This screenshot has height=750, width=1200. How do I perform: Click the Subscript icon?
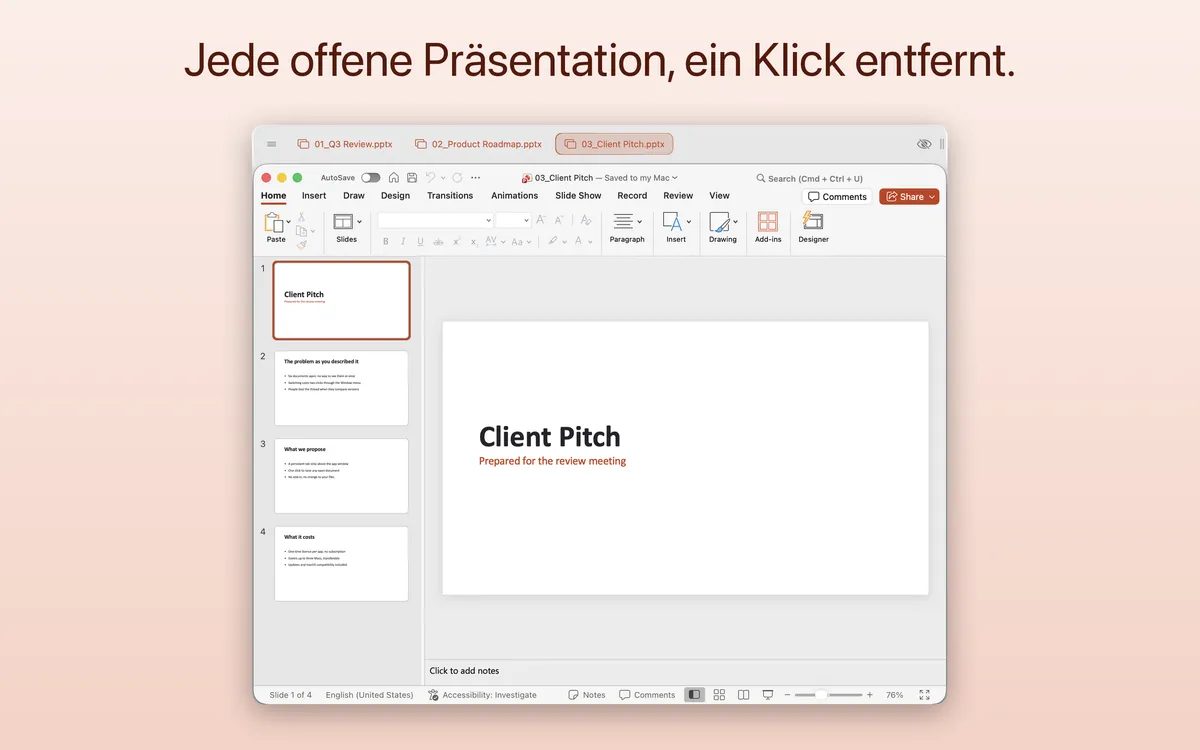pos(474,241)
